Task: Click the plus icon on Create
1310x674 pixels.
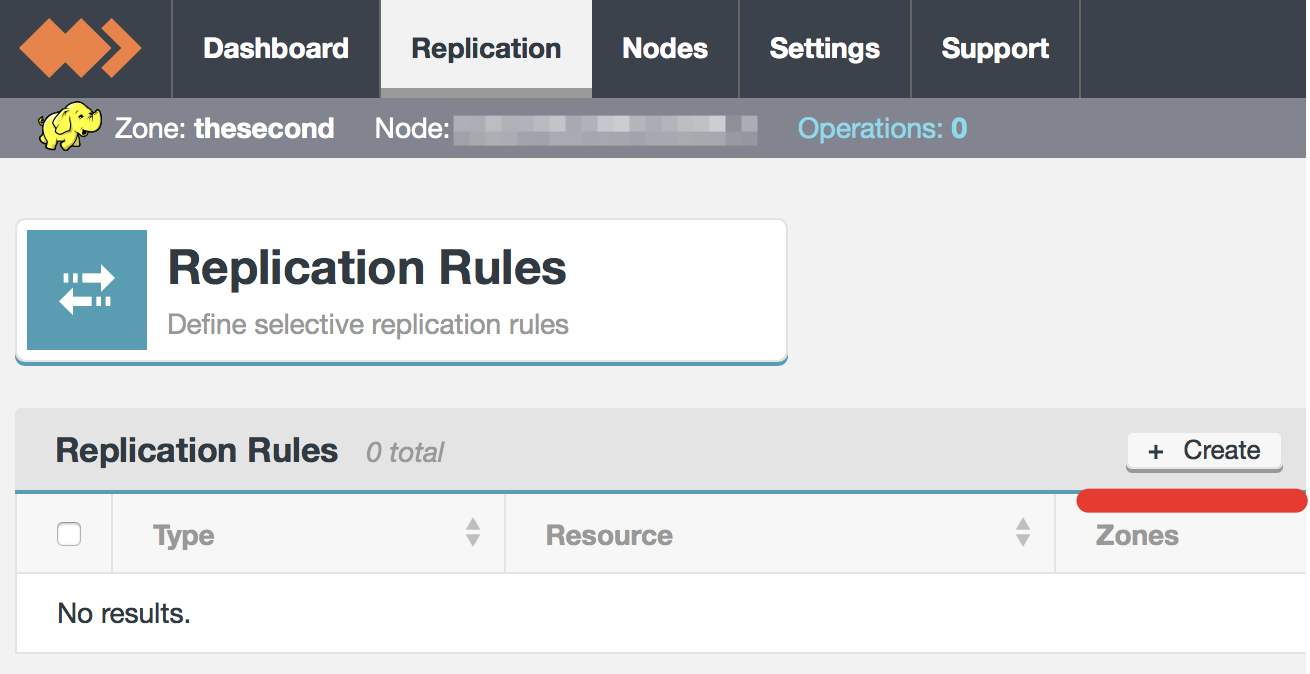Action: [1156, 452]
